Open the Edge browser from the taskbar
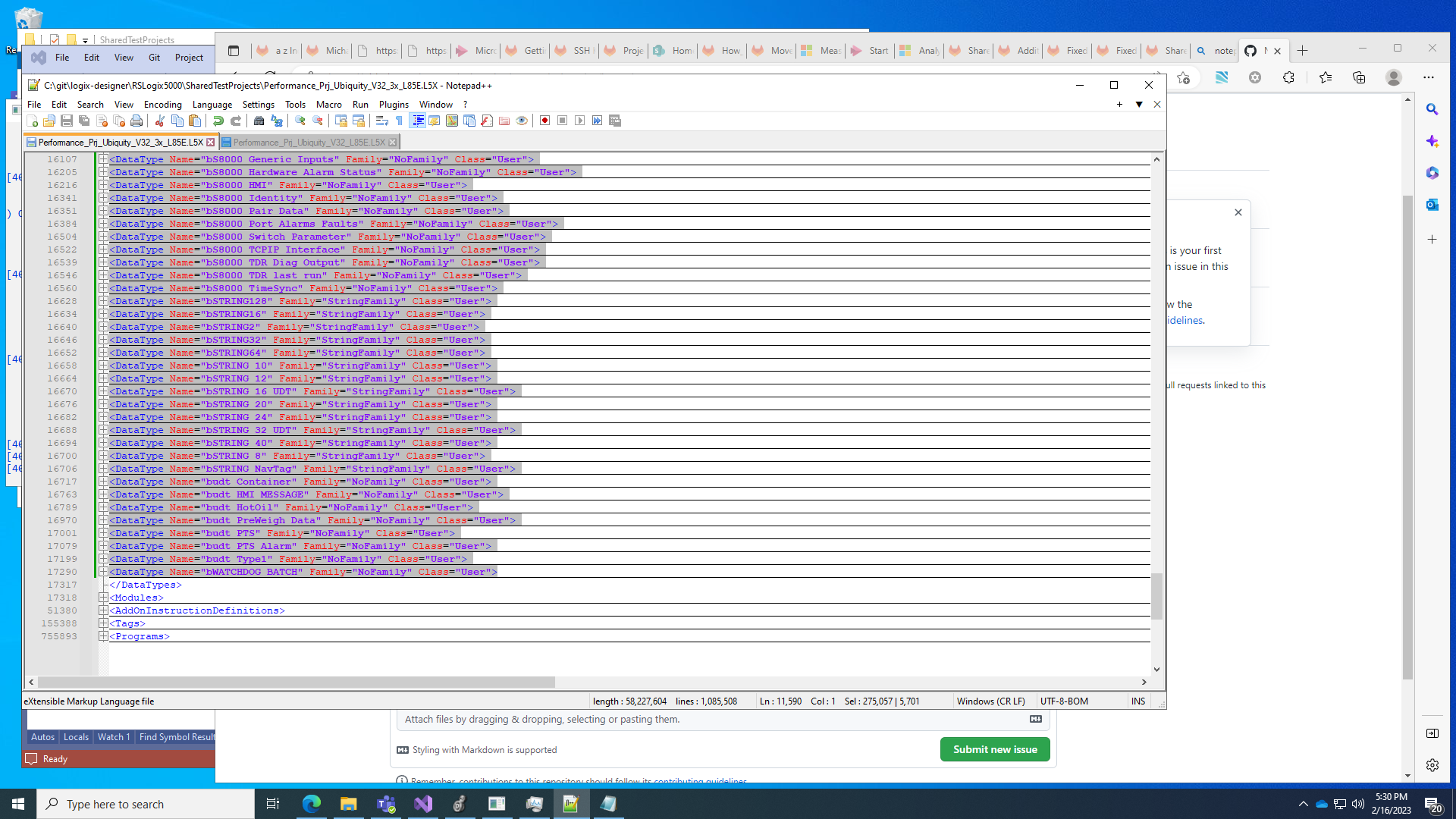Screen dimensions: 1456x819 [x=311, y=804]
